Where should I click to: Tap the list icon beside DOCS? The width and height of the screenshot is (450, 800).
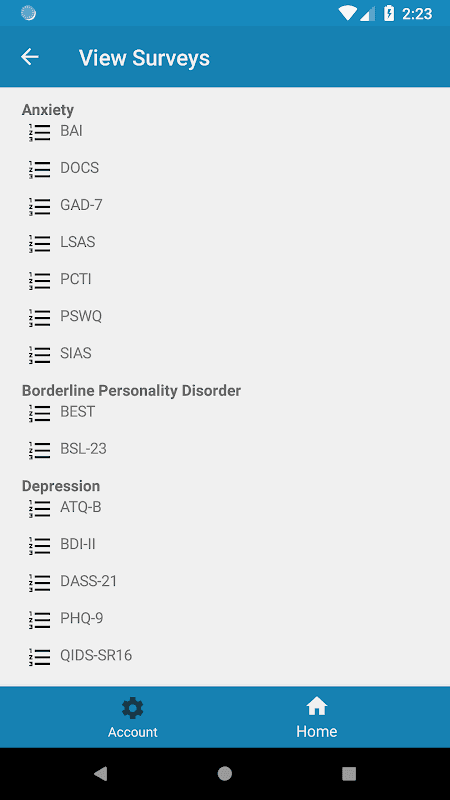coord(39,169)
